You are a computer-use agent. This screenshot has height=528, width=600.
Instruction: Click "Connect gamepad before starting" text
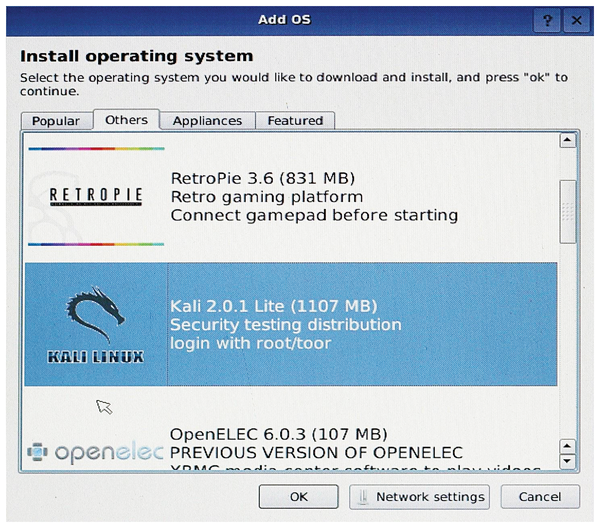(x=314, y=215)
